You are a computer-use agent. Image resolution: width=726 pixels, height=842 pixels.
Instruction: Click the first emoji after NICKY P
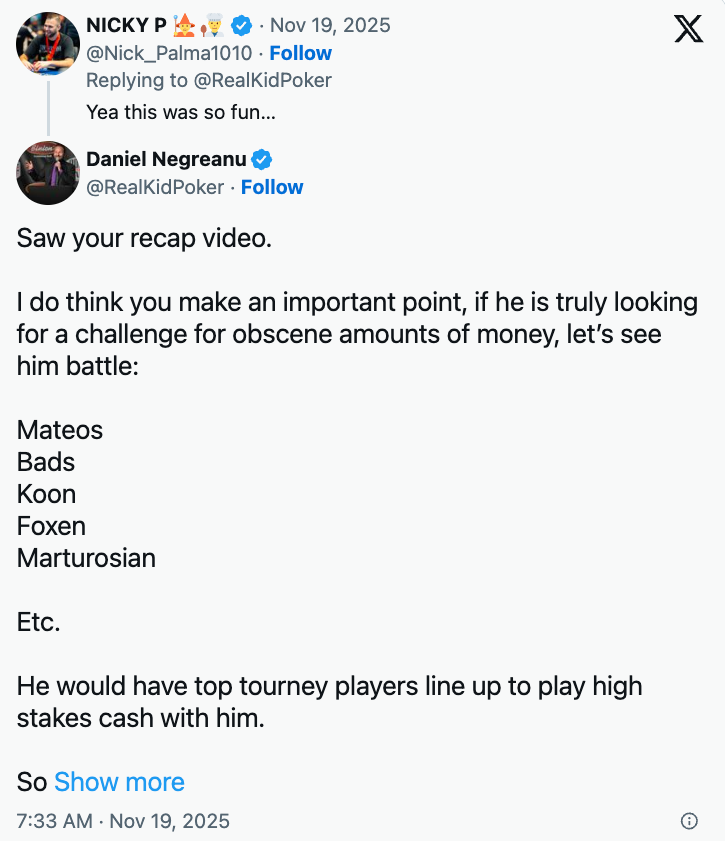click(183, 24)
